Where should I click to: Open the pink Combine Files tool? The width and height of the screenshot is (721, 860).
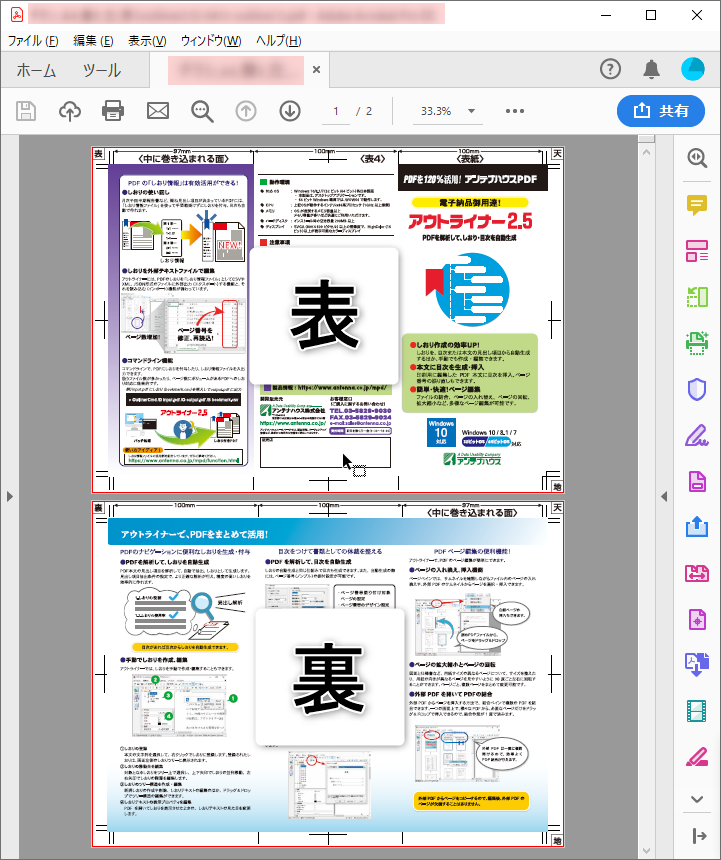(x=697, y=574)
